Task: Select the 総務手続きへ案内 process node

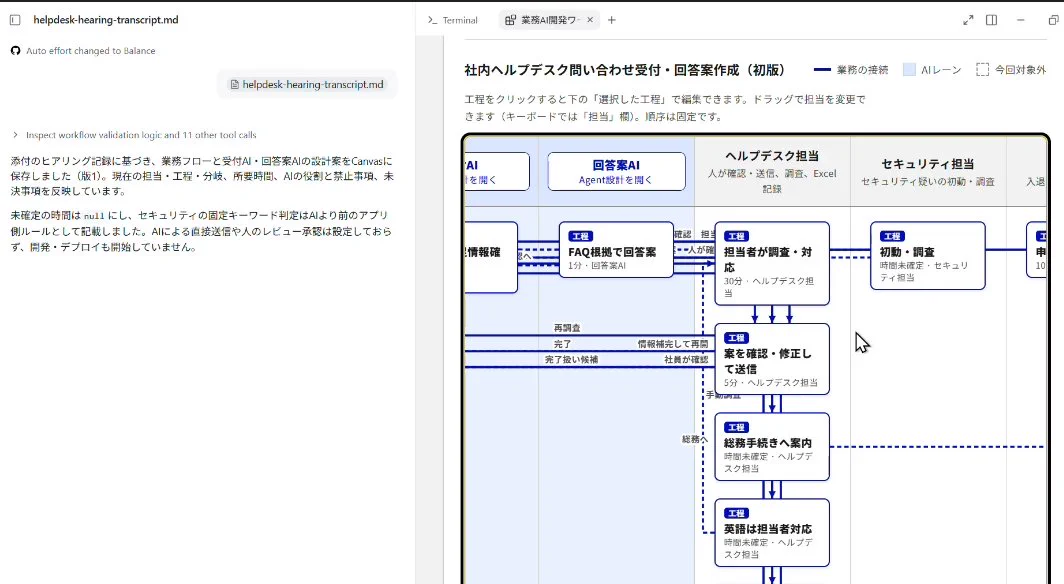Action: point(772,447)
